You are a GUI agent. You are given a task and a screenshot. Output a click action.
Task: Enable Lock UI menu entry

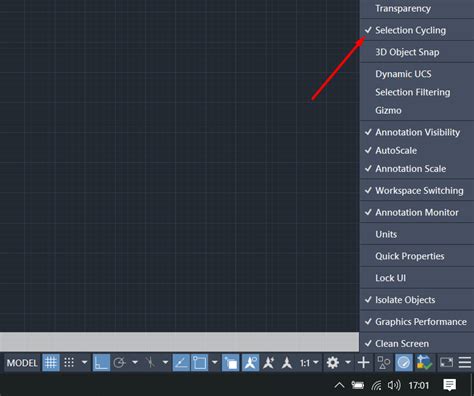point(417,278)
